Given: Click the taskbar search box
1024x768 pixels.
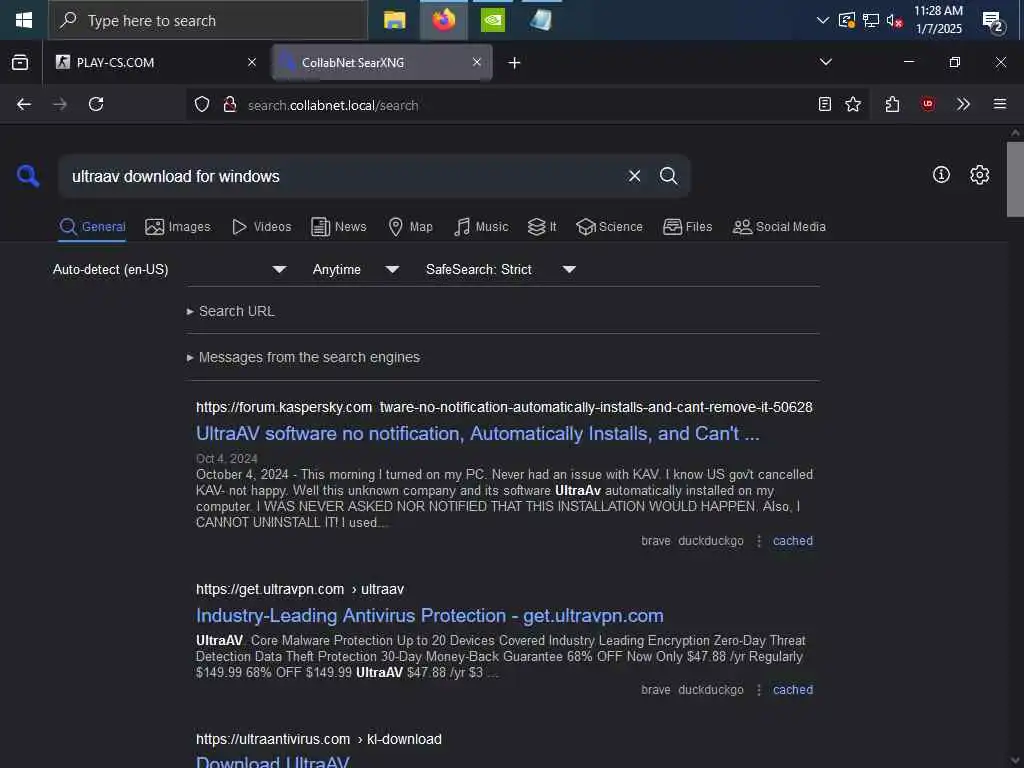Looking at the screenshot, I should [x=208, y=20].
